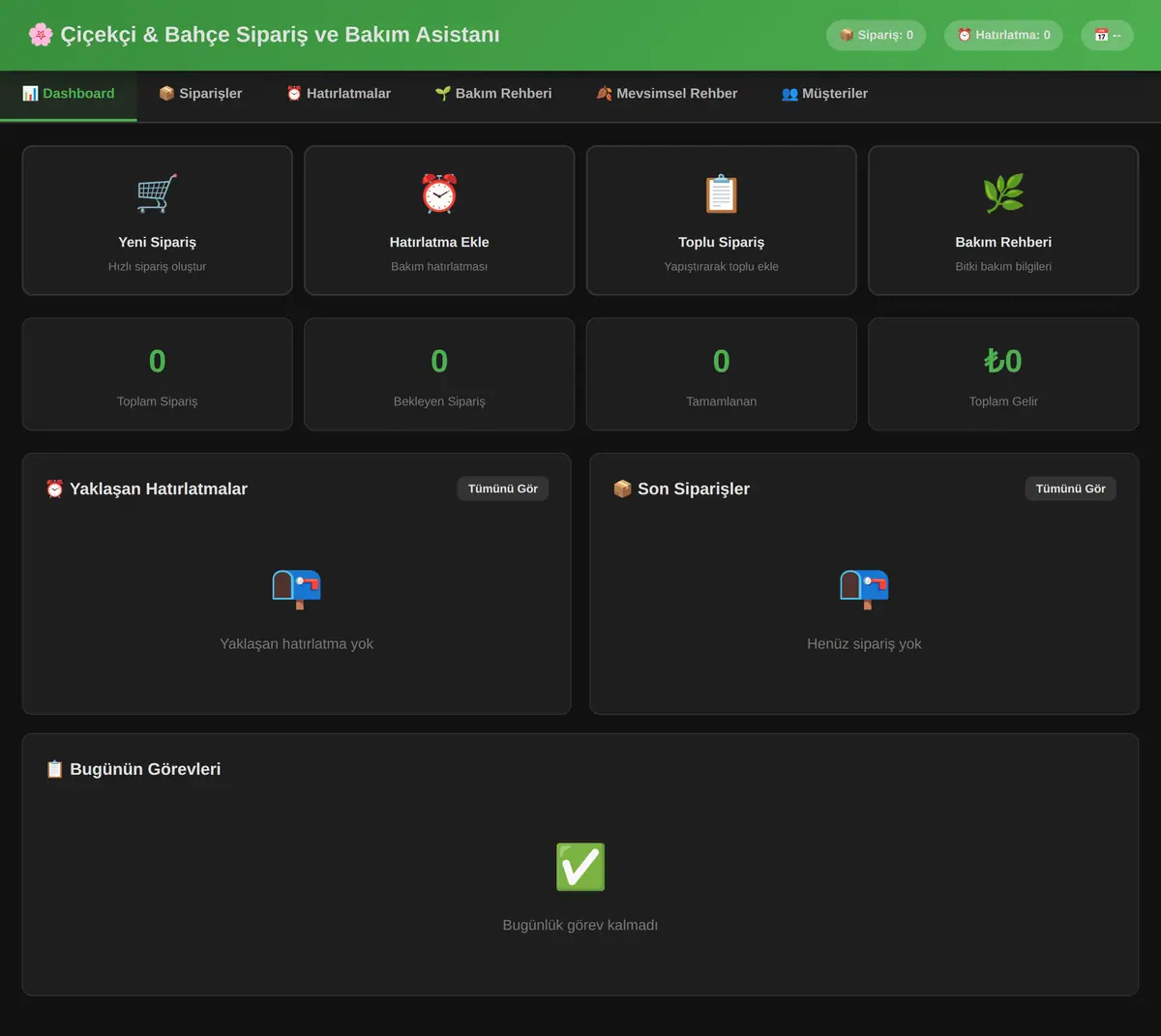Click the 'Bakım hatırlatması' subtitle
1161x1036 pixels.
pyautogui.click(x=439, y=266)
